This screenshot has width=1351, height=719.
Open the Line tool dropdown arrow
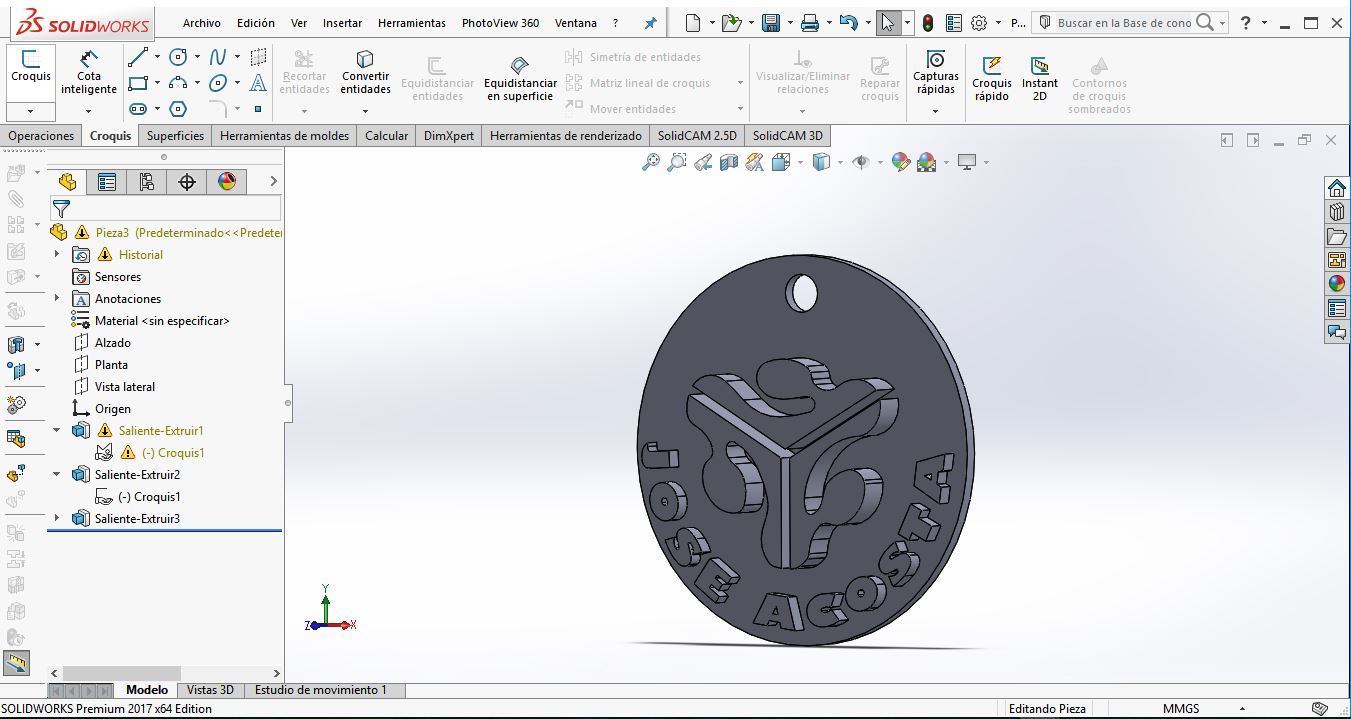pos(157,57)
